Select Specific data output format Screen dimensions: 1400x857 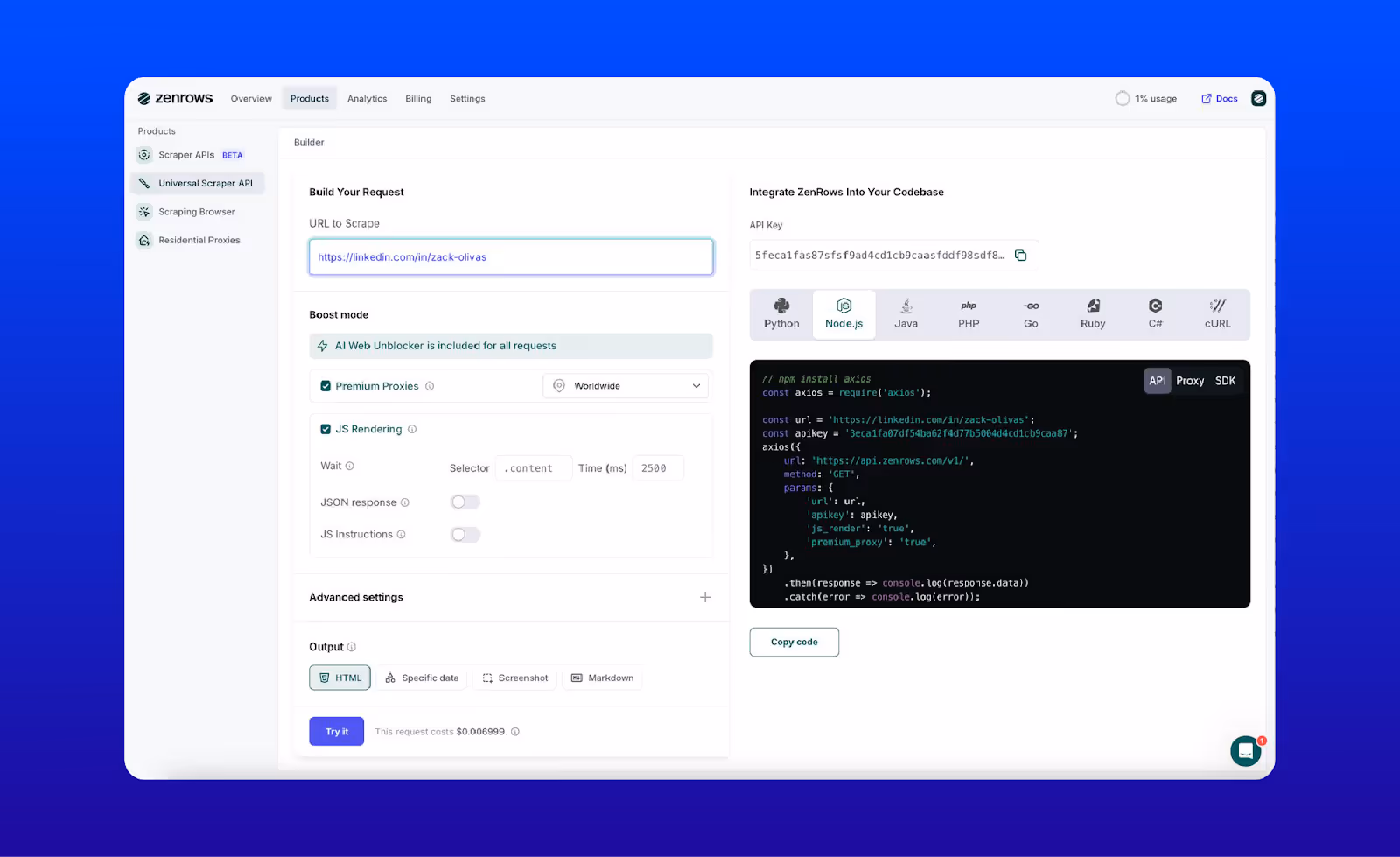(422, 678)
